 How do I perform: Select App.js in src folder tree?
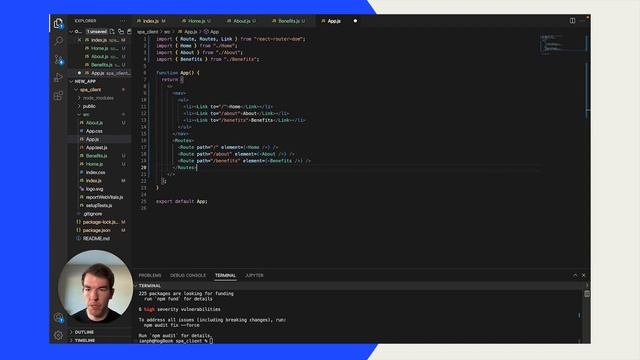click(x=92, y=139)
